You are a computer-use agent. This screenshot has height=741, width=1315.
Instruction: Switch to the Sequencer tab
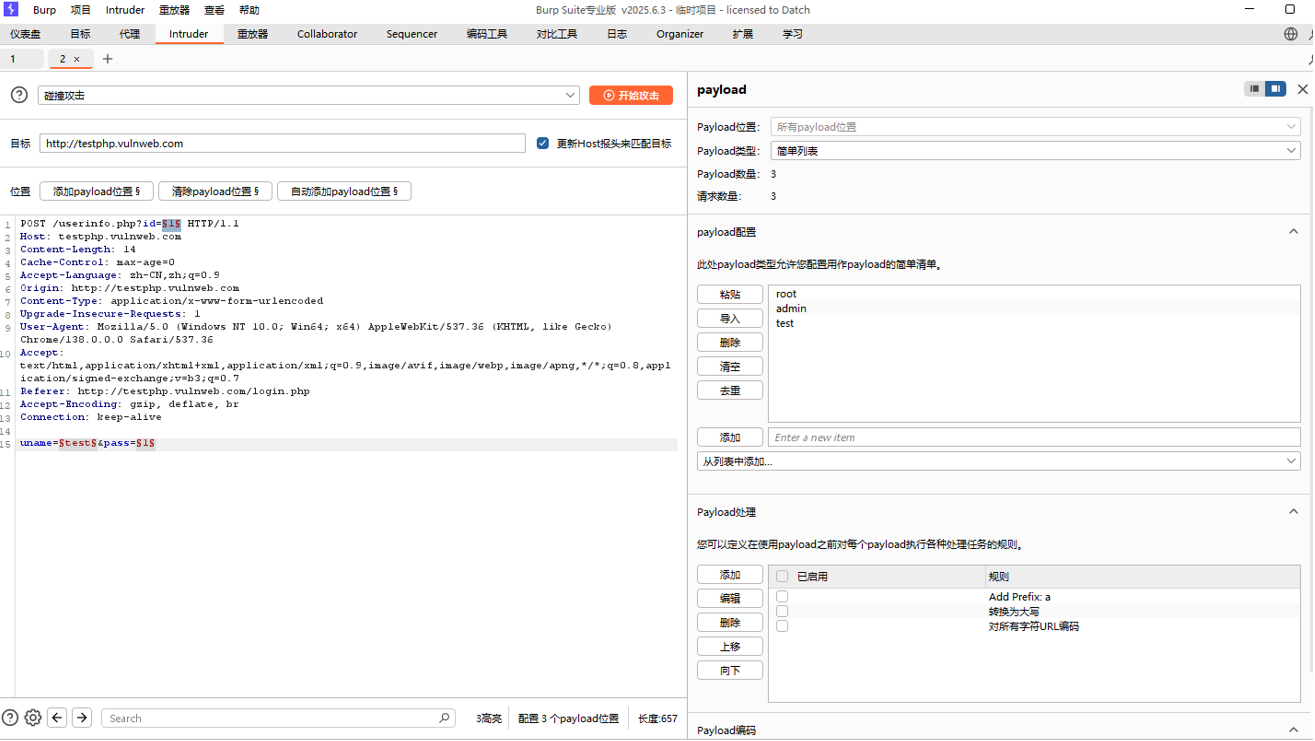[412, 34]
